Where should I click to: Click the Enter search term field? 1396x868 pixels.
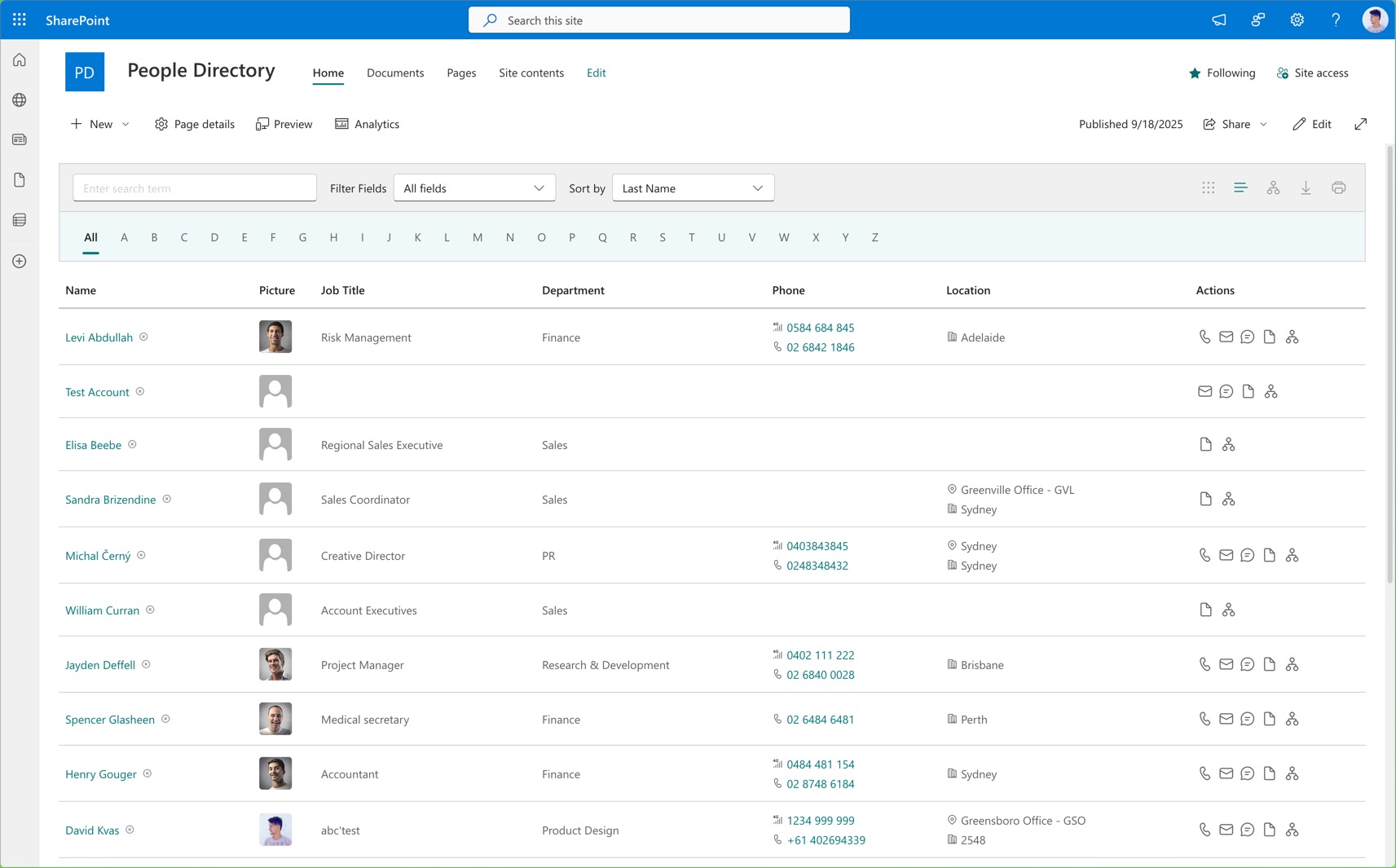tap(195, 188)
